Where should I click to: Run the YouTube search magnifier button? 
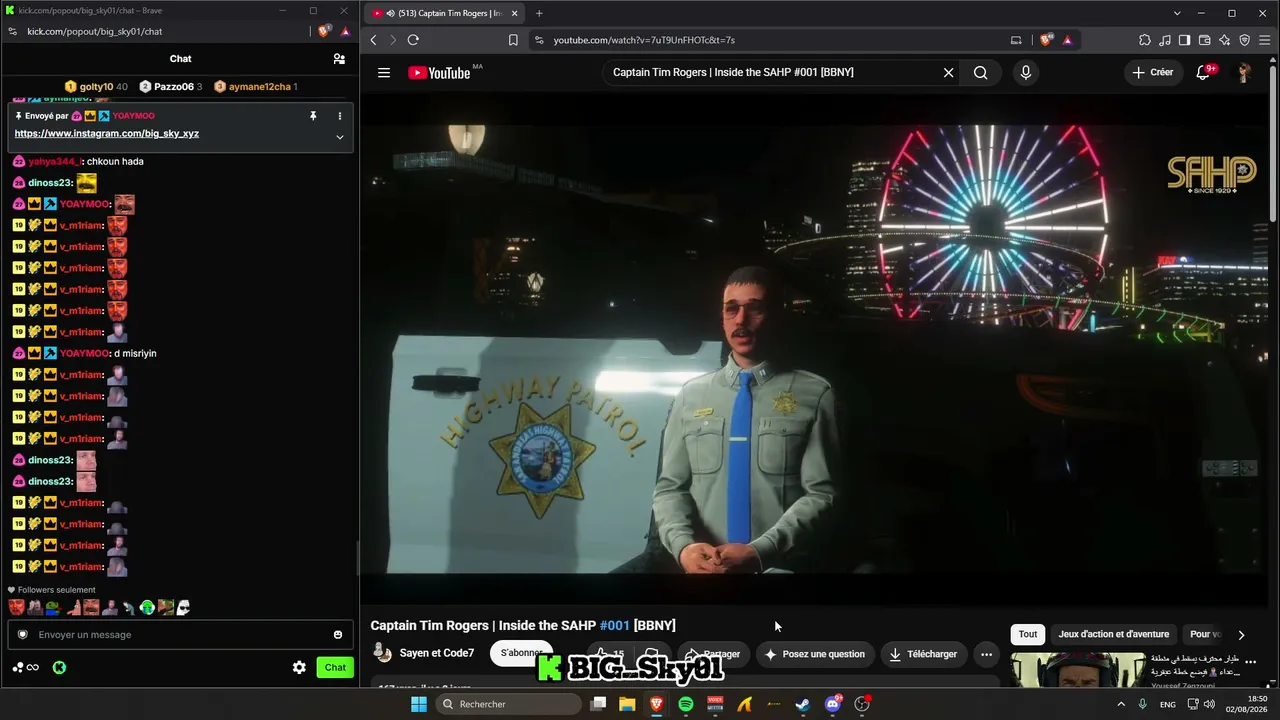(x=981, y=72)
